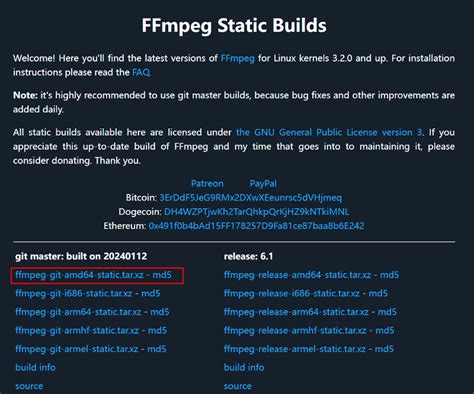Viewport: 474px width, 394px height.
Task: Open the FFmpeg link in welcome text
Action: (237, 58)
